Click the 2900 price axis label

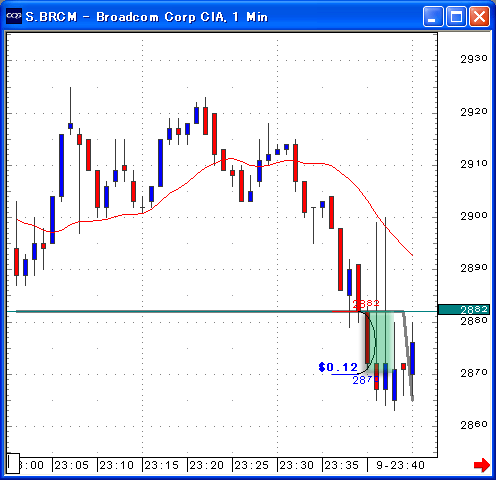point(474,216)
